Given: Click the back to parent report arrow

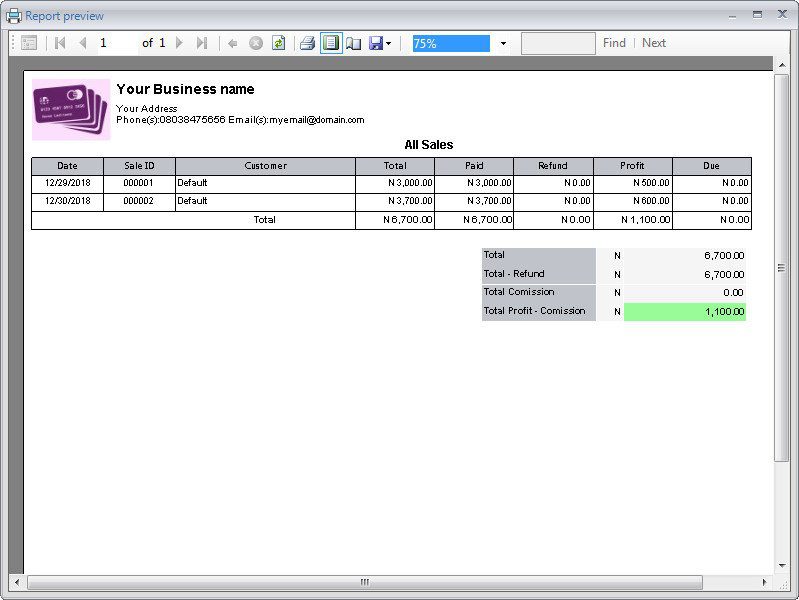Looking at the screenshot, I should click(233, 44).
